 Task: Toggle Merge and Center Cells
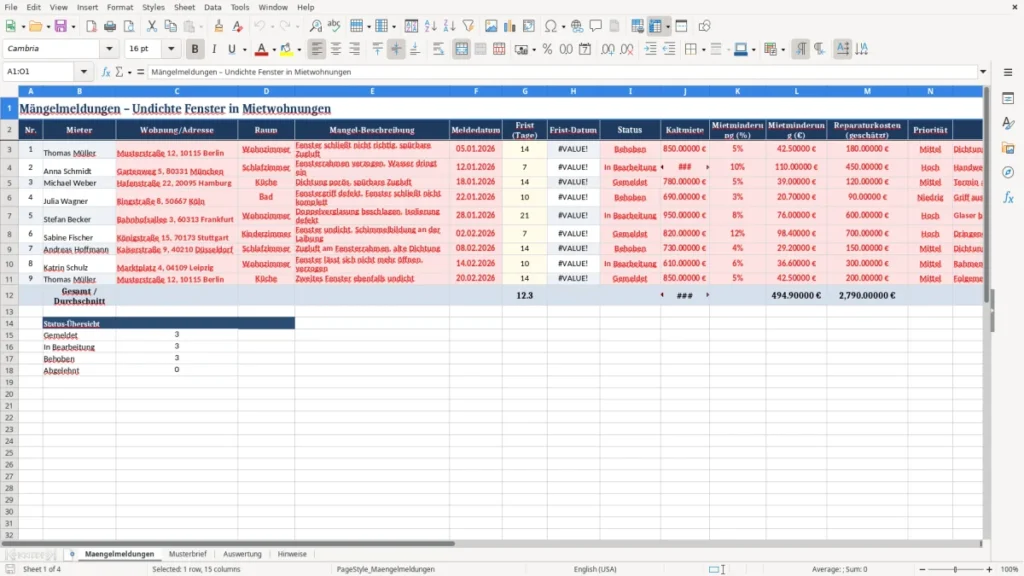[462, 49]
